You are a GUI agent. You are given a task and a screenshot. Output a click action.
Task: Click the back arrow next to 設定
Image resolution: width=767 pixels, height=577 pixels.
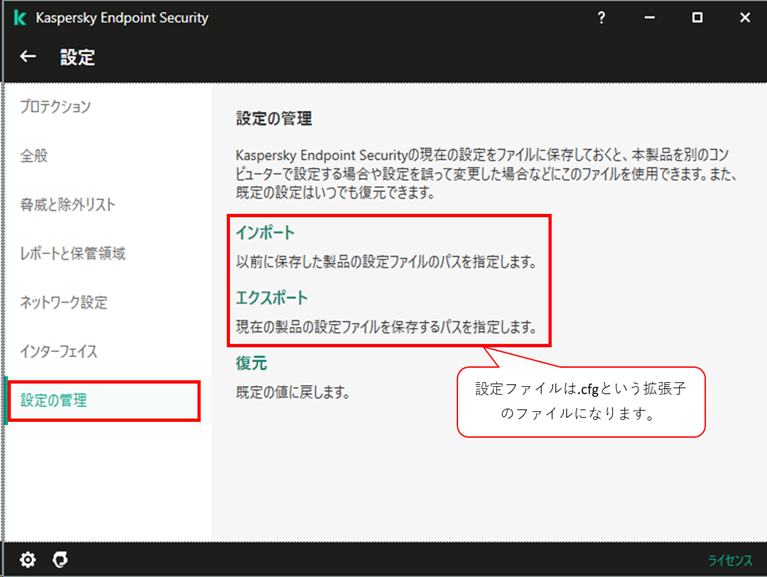(28, 57)
